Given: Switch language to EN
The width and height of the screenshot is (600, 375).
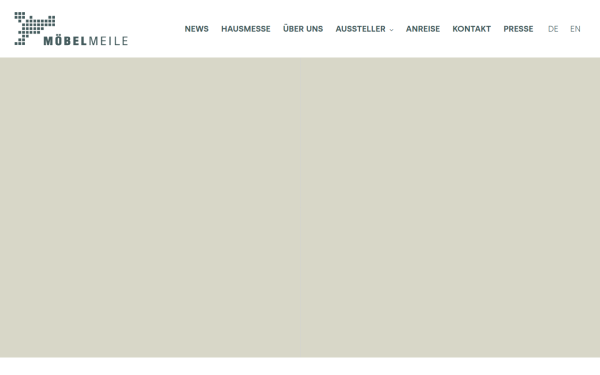Looking at the screenshot, I should pos(575,29).
